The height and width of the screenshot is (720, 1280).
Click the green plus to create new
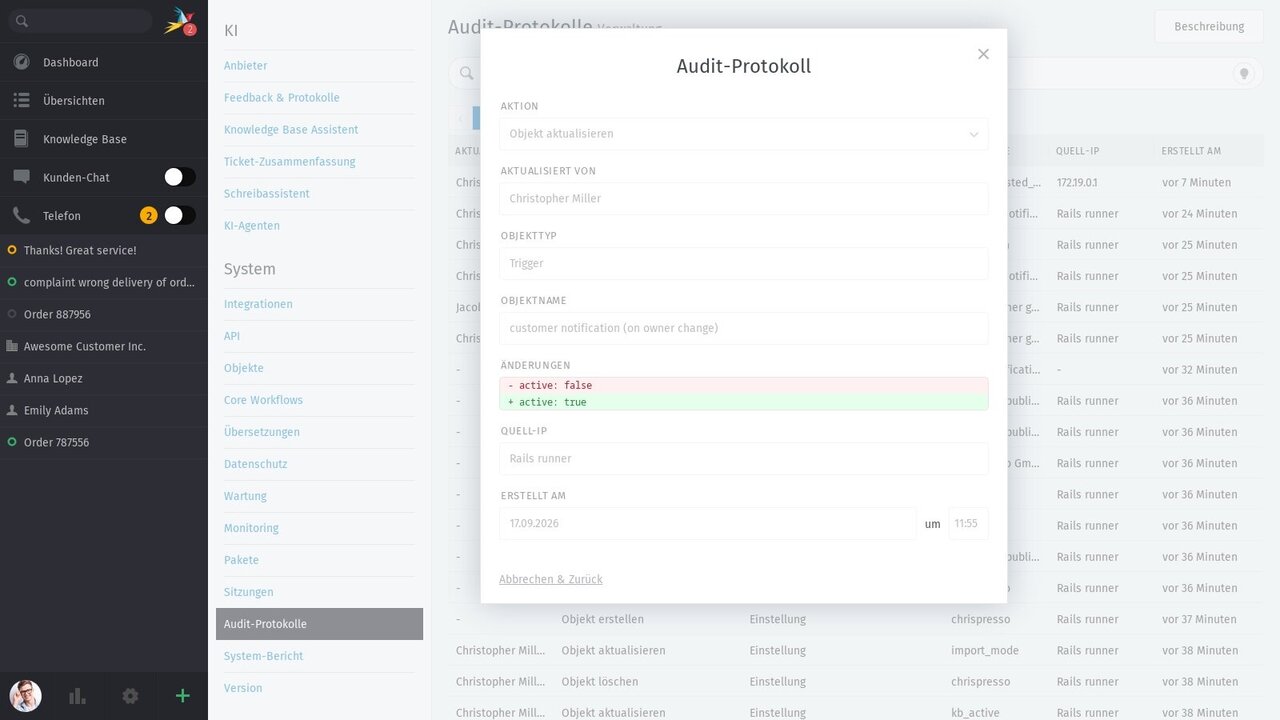[182, 696]
